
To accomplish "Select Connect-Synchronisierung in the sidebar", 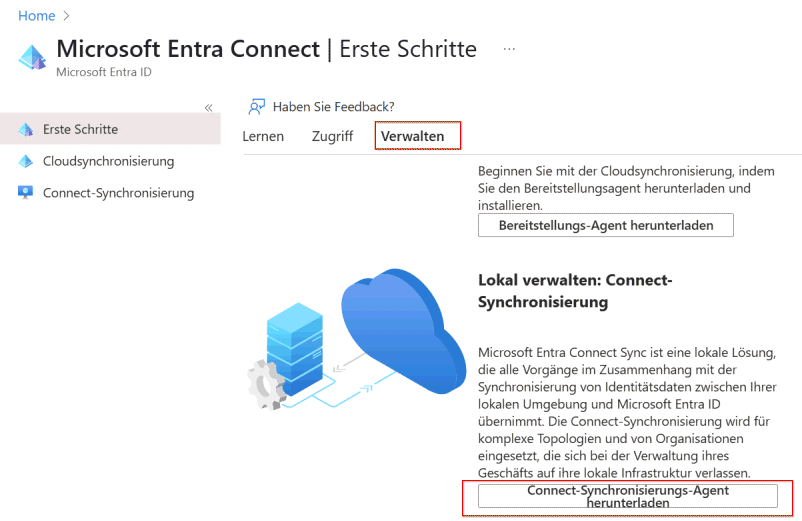I will (119, 193).
